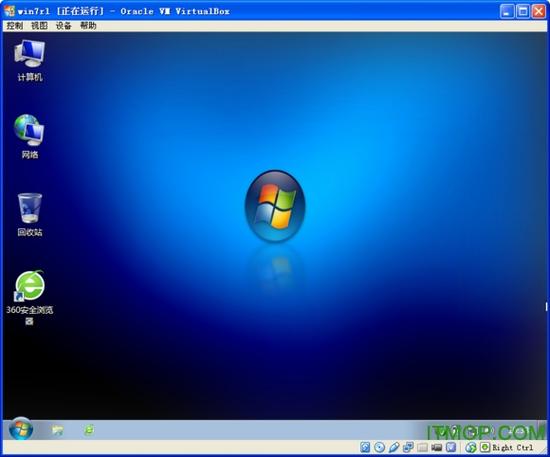The height and width of the screenshot is (457, 550).
Task: Select the 网络 desktop icon
Action: 29,137
